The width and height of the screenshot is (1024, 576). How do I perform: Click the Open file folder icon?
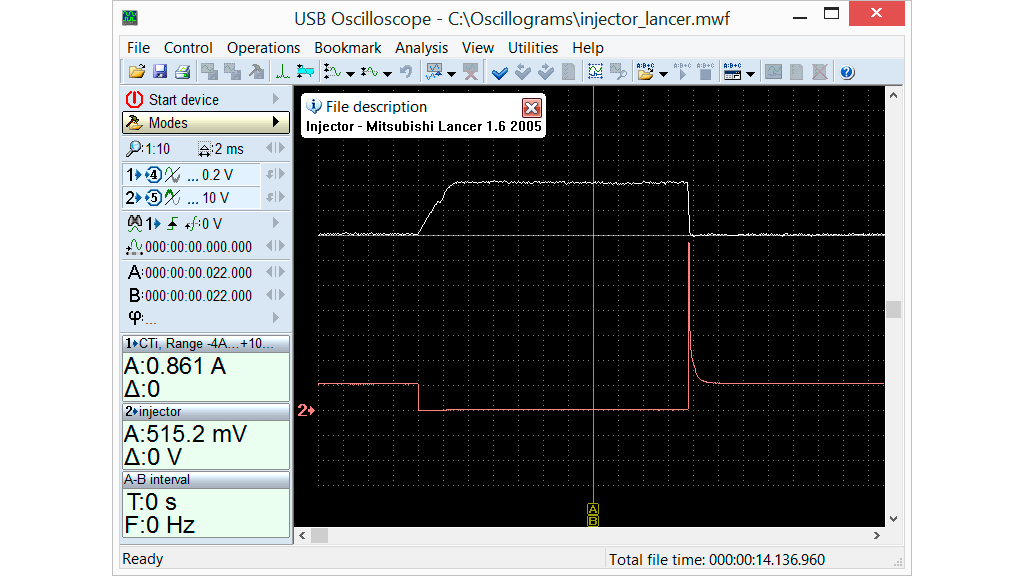[x=137, y=72]
